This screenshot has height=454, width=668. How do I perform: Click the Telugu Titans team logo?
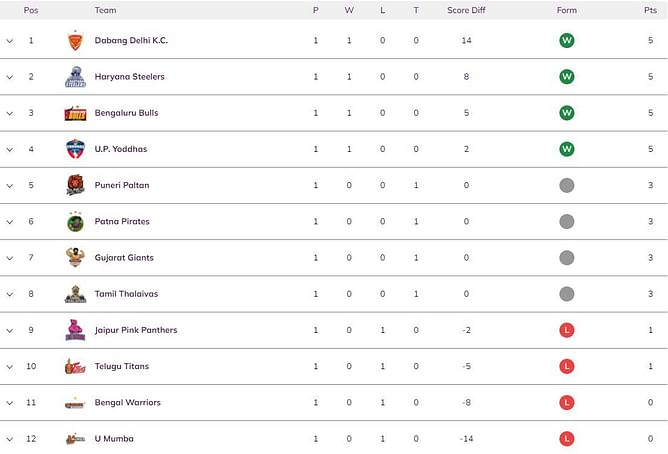click(x=75, y=366)
